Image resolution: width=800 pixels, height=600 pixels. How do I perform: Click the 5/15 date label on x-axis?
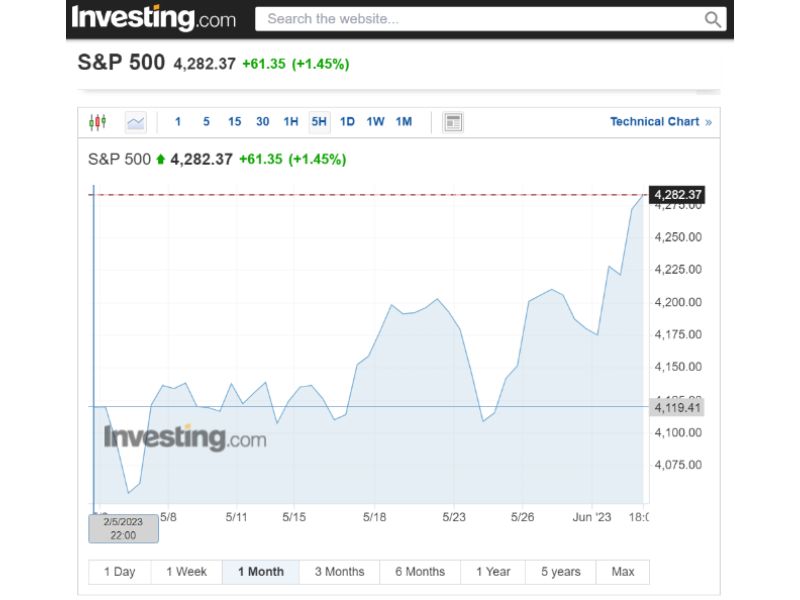[294, 517]
